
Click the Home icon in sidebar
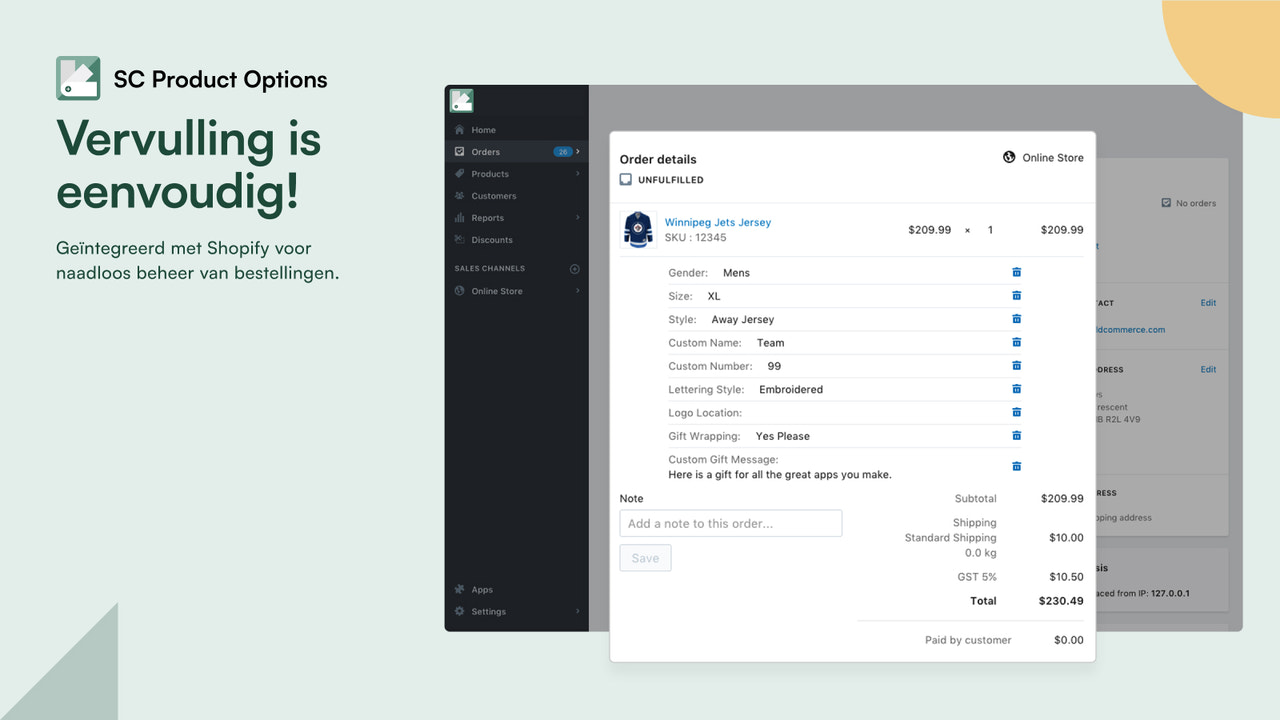460,130
